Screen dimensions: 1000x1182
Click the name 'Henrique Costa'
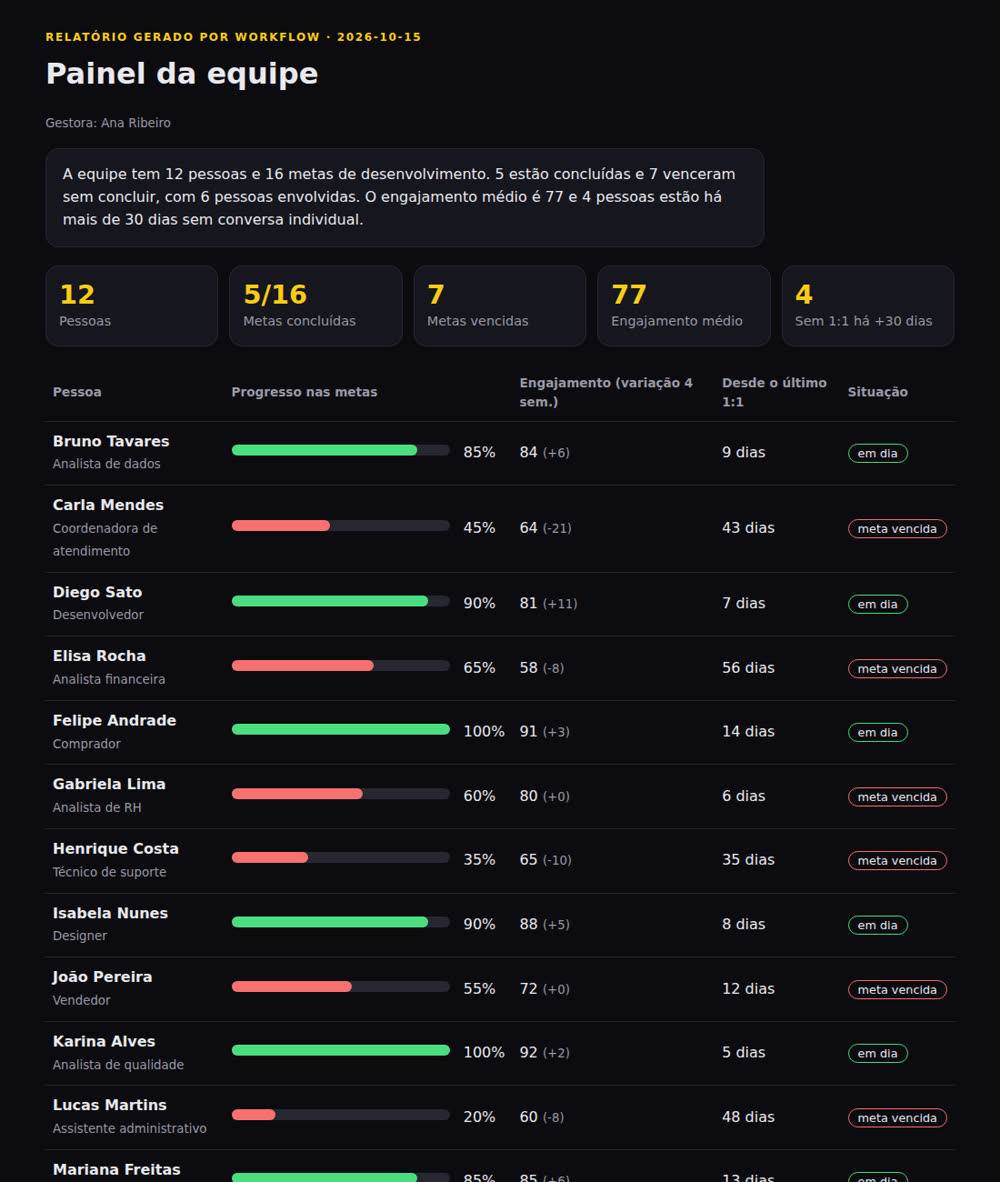tap(115, 849)
